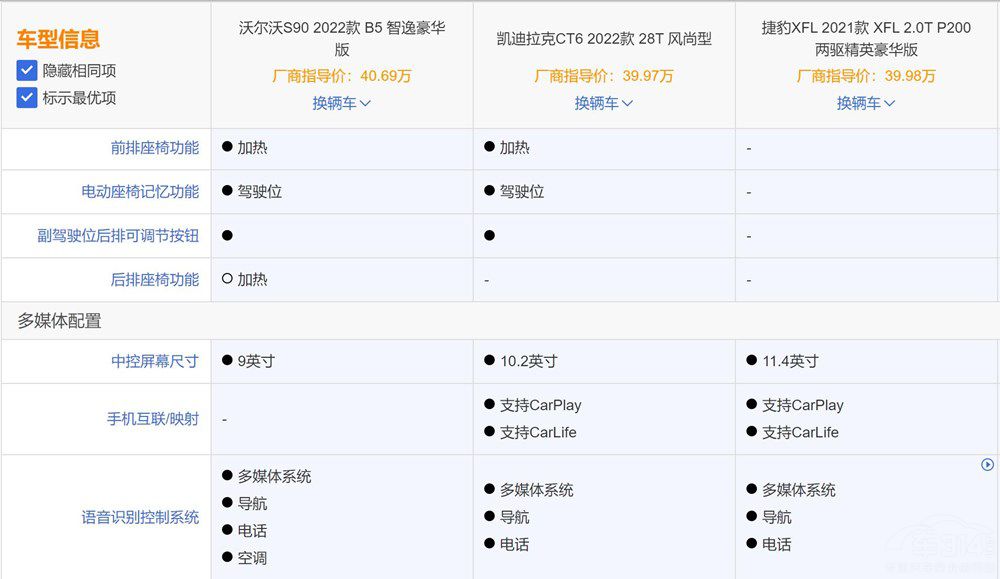The width and height of the screenshot is (1000, 579).
Task: Open the 中控屏幕尺寸 parameter link
Action: (154, 361)
